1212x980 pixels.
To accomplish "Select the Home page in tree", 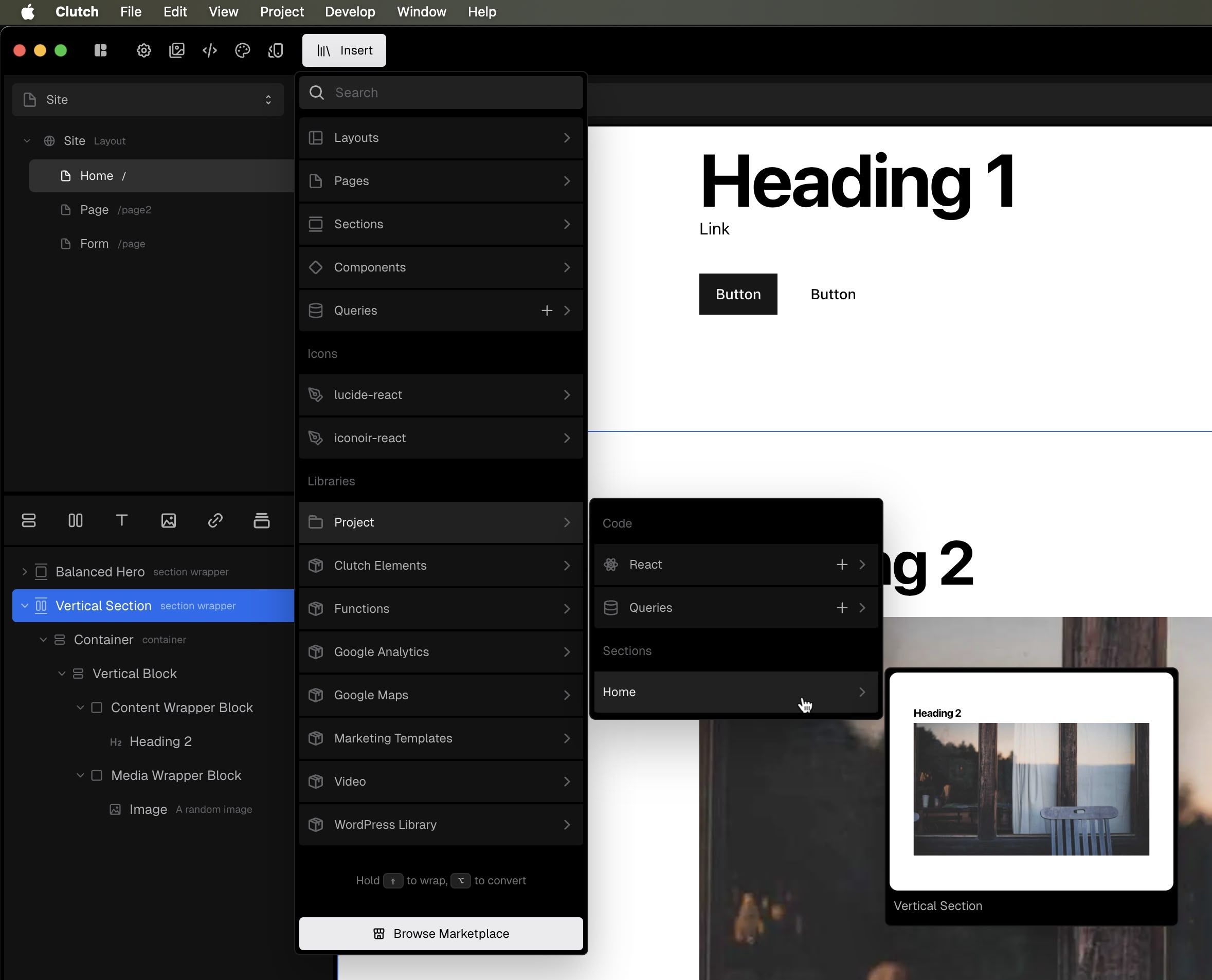I will coord(161,176).
